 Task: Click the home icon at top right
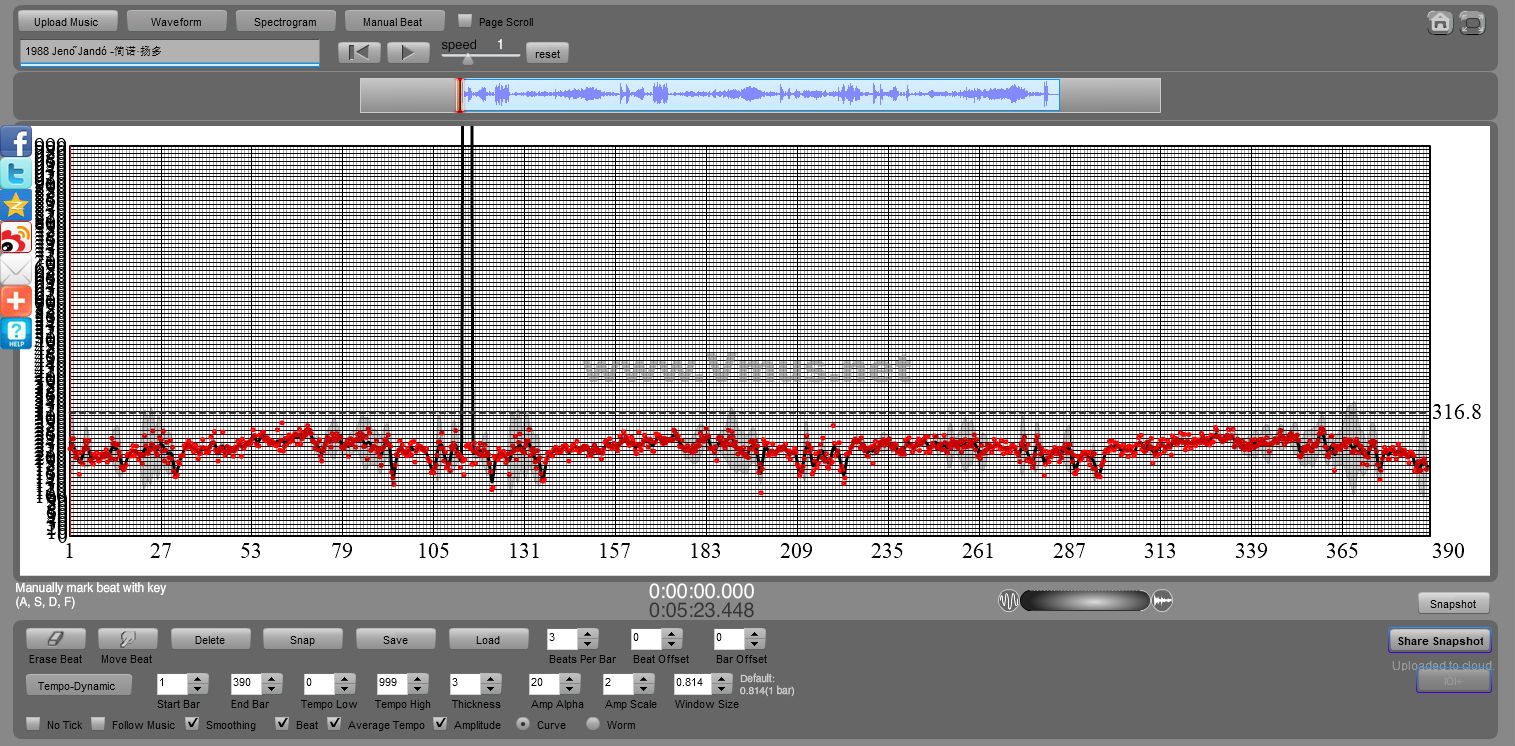pyautogui.click(x=1439, y=23)
